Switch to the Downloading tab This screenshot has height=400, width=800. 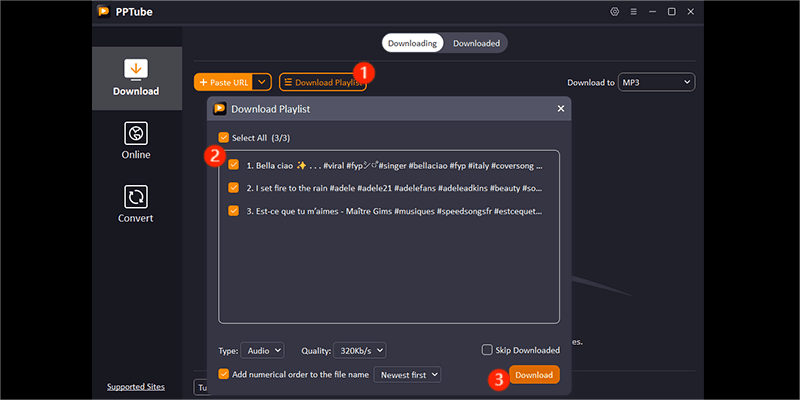412,43
